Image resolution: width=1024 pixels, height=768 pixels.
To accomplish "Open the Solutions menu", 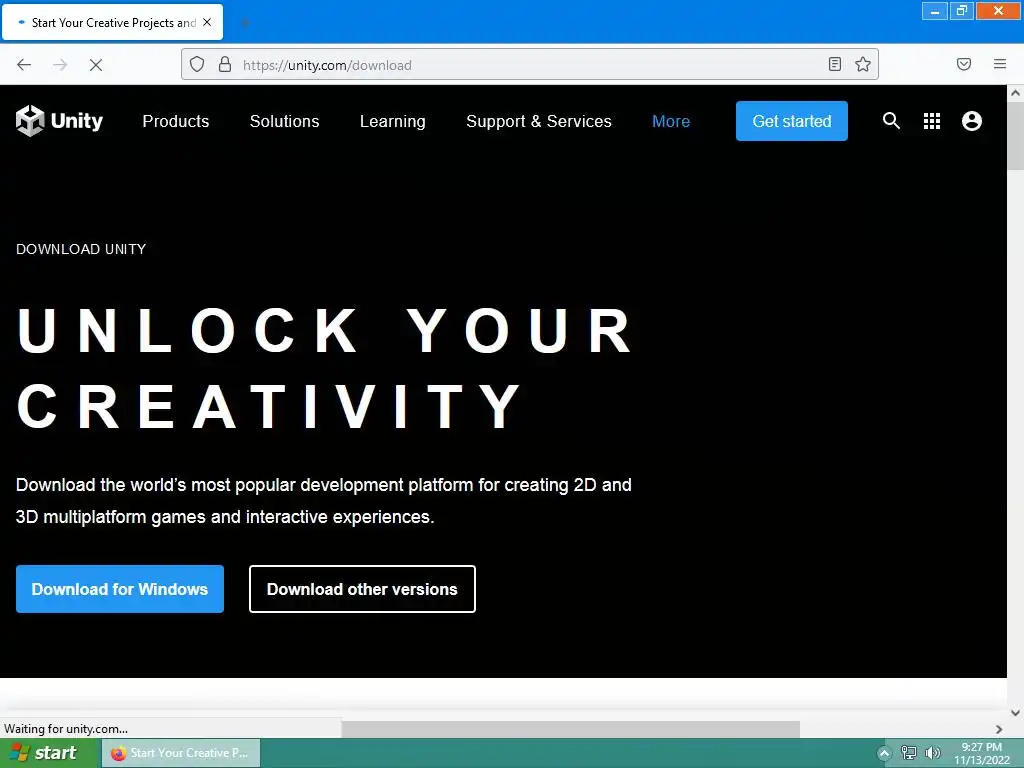I will (284, 121).
